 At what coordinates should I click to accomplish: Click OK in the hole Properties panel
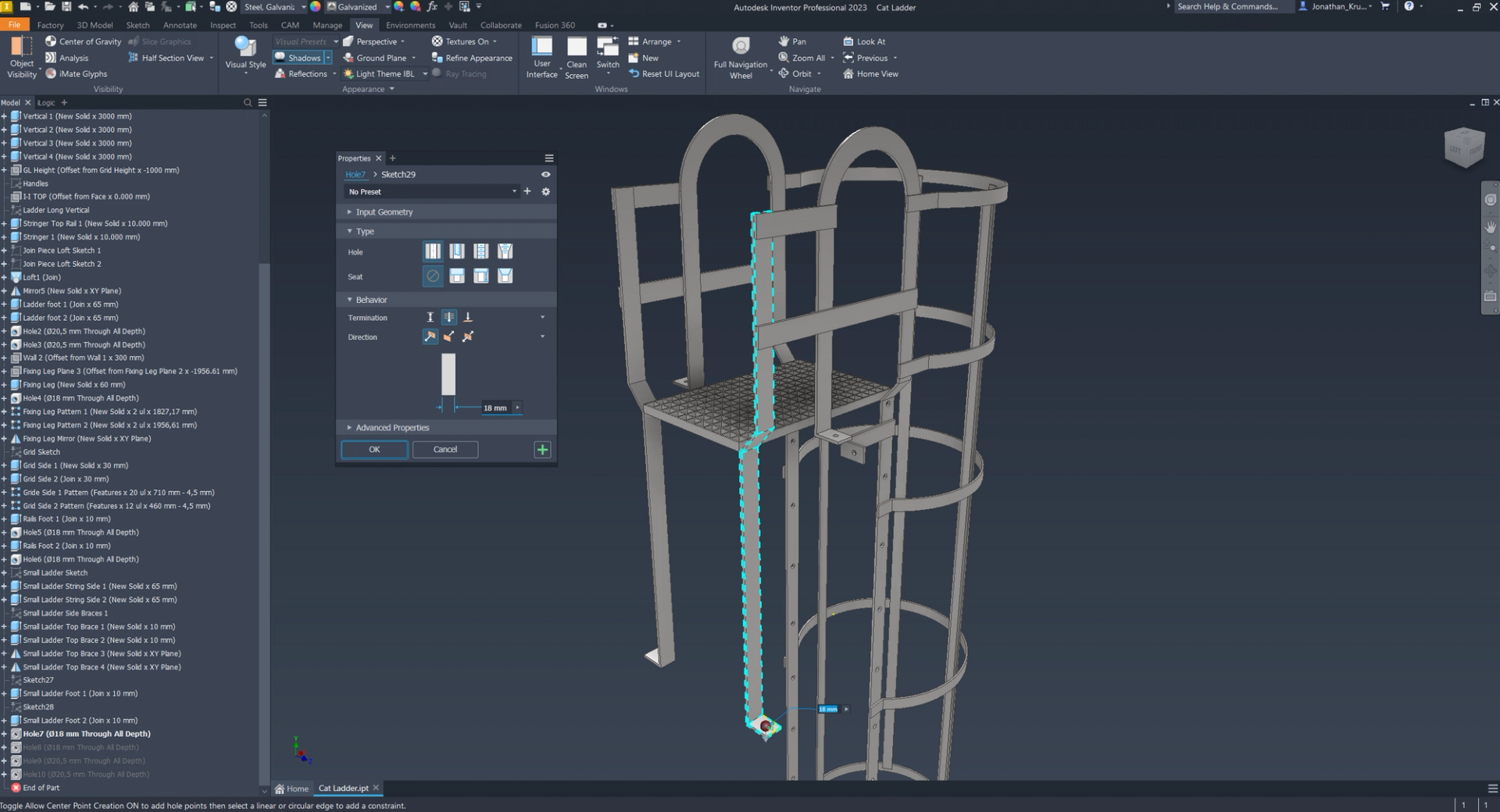[x=374, y=450]
